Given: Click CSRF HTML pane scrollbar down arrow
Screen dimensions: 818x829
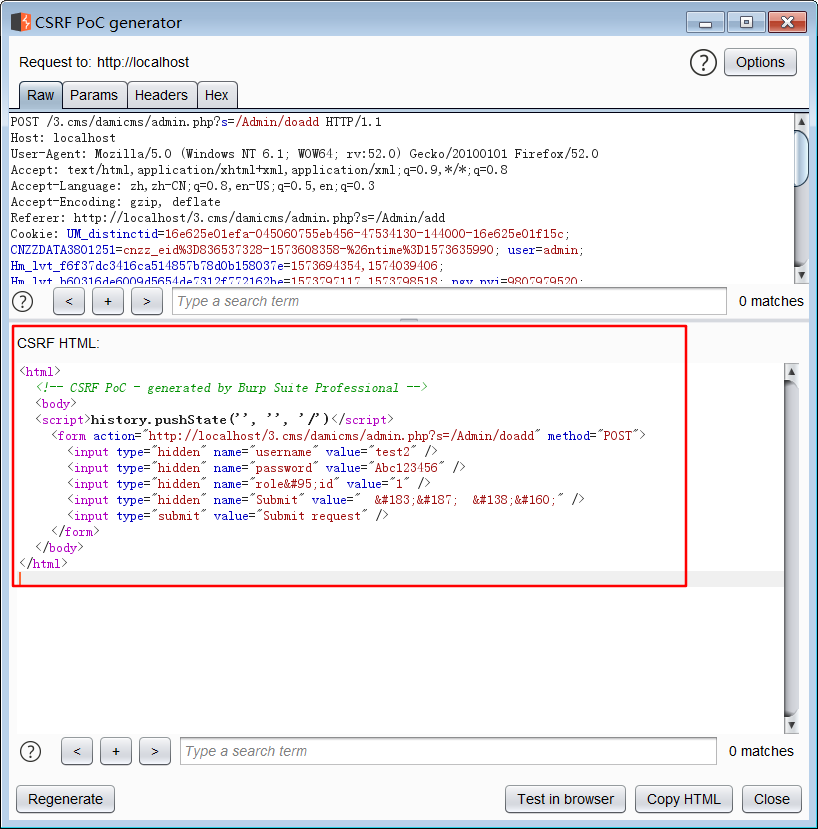Looking at the screenshot, I should [792, 725].
